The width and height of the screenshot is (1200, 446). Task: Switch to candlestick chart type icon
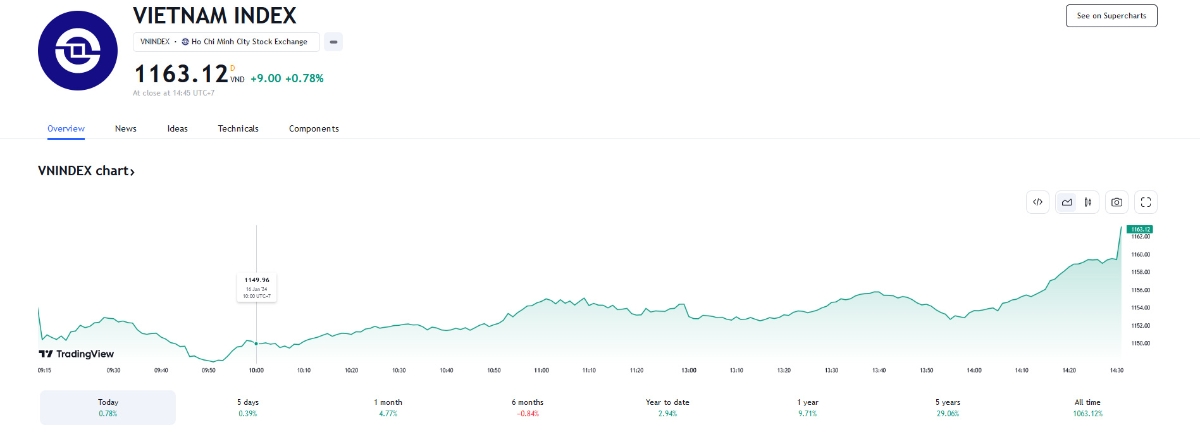(x=1088, y=202)
